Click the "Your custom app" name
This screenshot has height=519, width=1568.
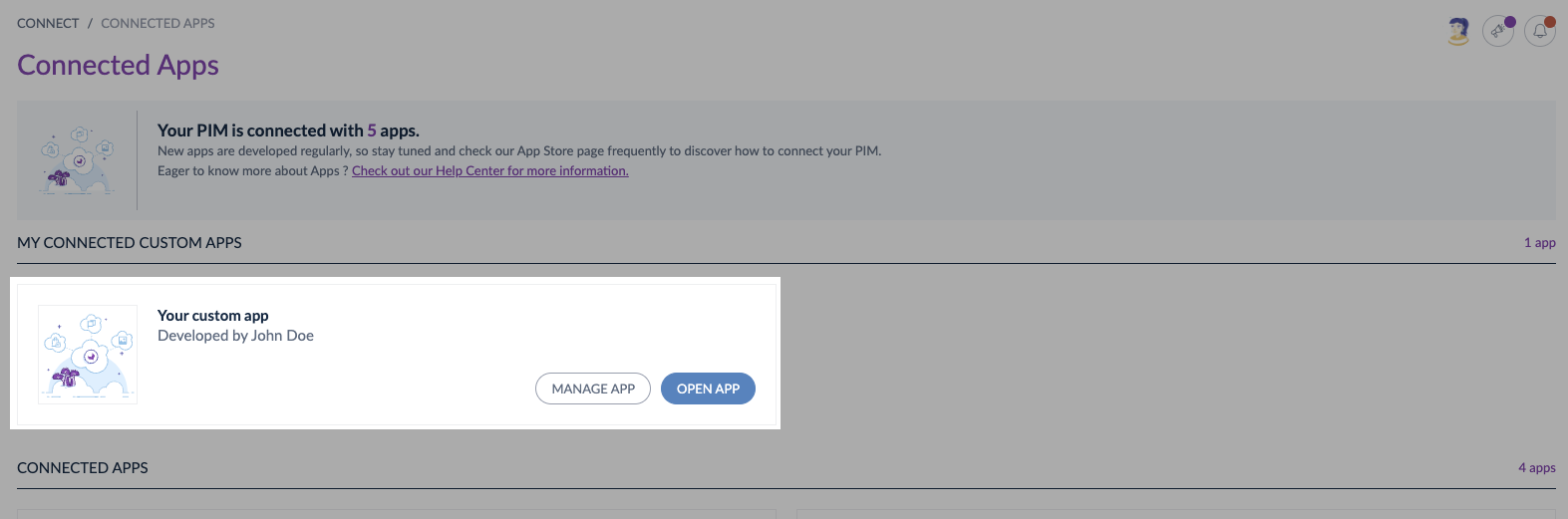coord(212,316)
